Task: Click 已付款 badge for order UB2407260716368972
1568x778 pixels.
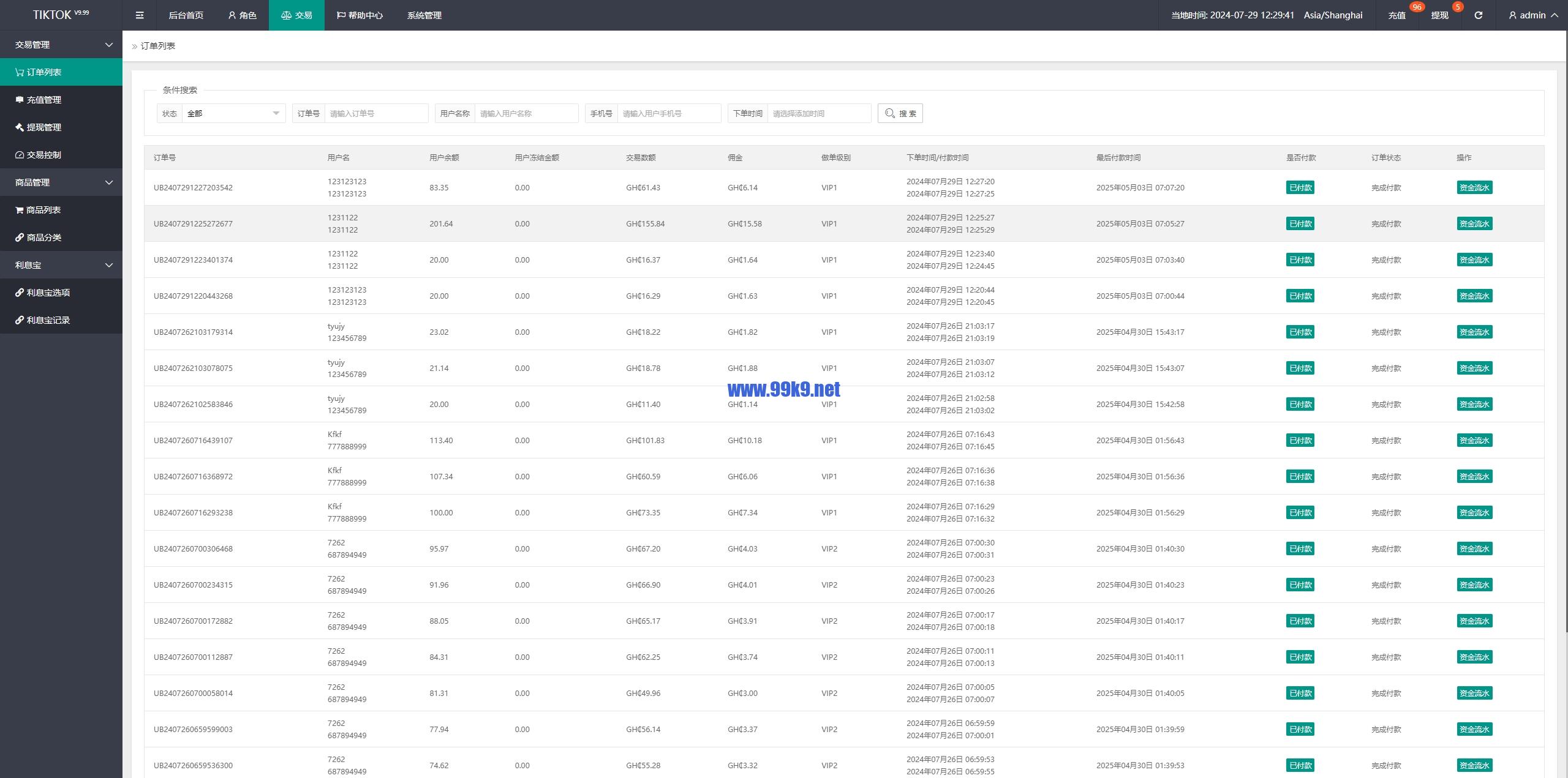Action: (x=1300, y=477)
